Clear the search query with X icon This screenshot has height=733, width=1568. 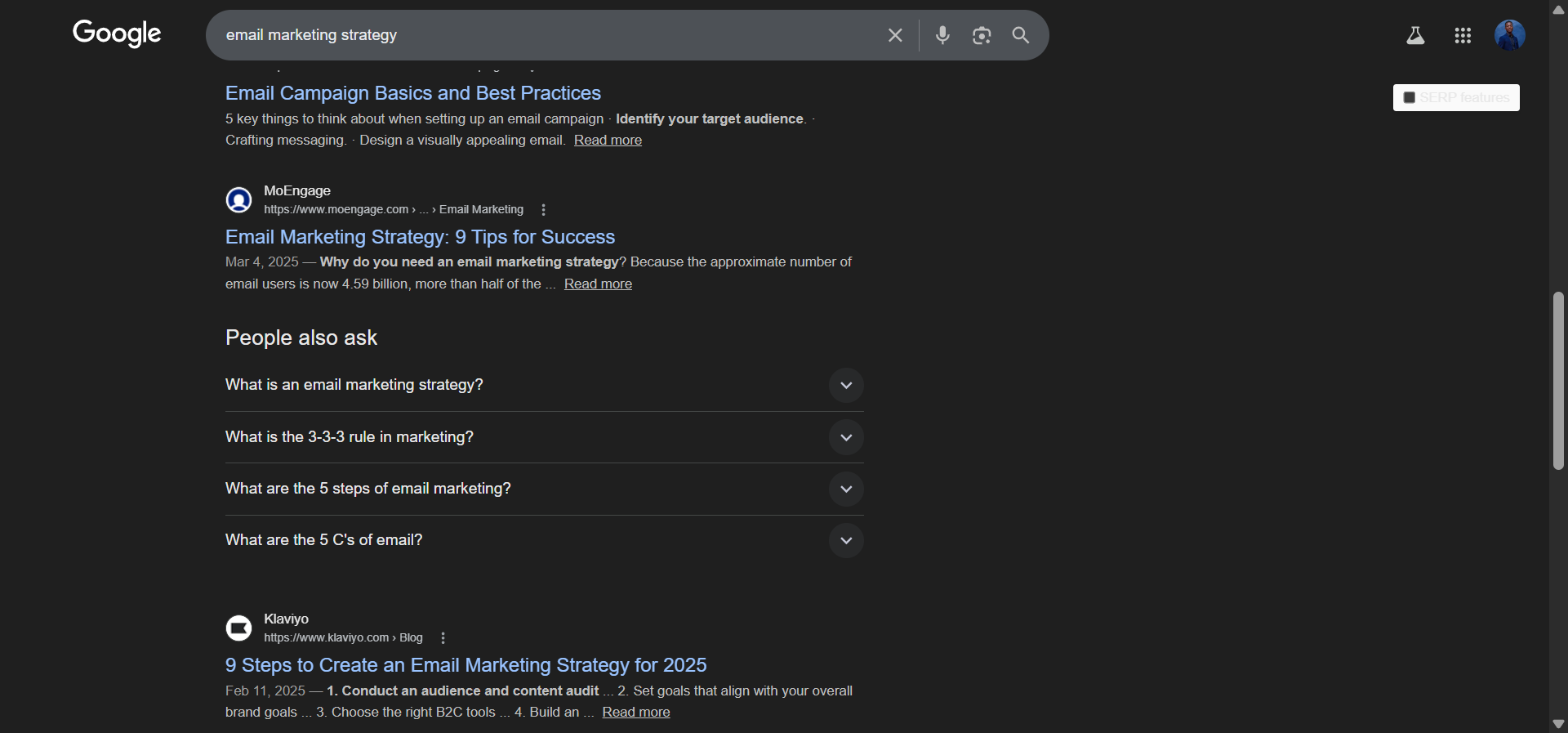[895, 35]
